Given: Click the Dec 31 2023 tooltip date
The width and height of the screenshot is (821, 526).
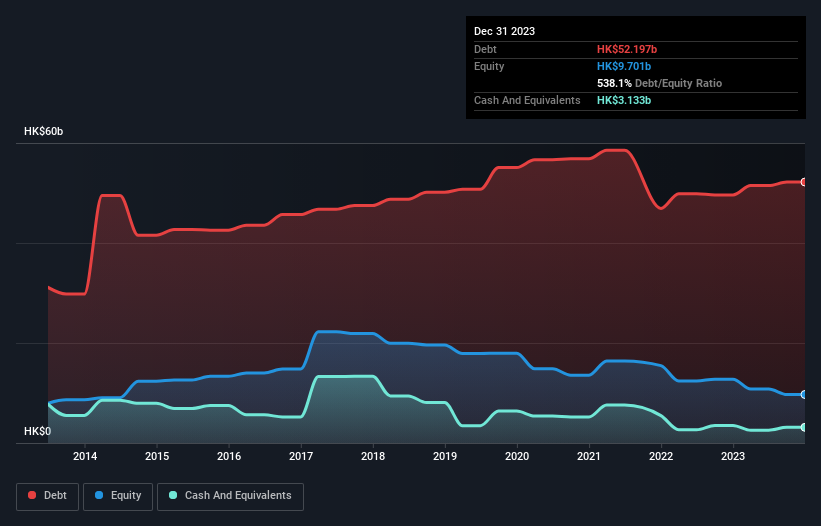Looking at the screenshot, I should point(504,31).
